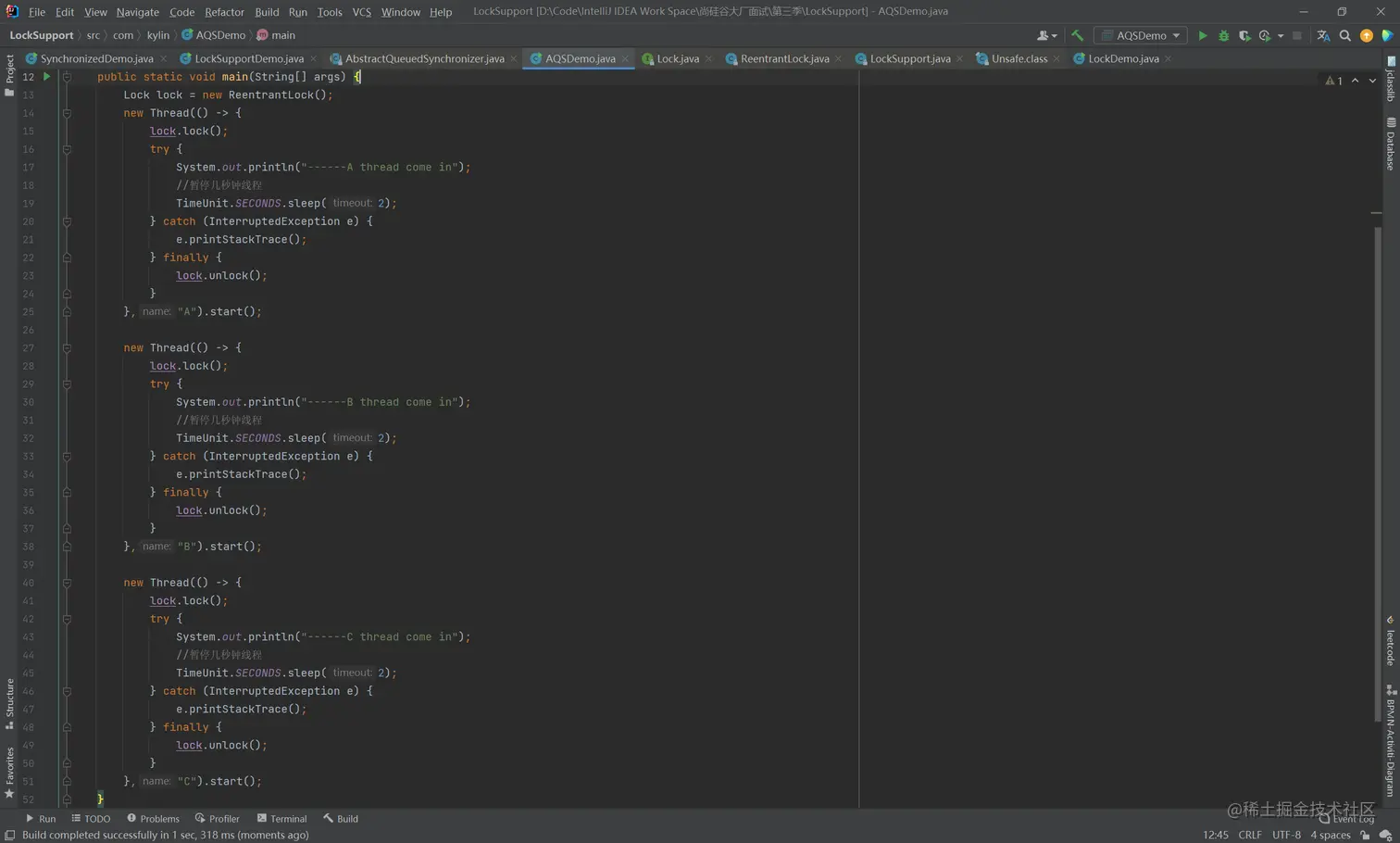Collapse the Thread lambda fold at line 40
Viewport: 1400px width, 843px height.
tap(67, 583)
